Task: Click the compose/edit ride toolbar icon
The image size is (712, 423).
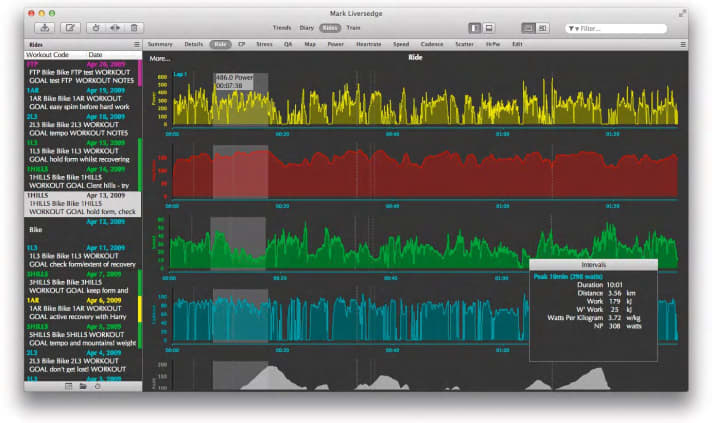Action: pos(71,28)
